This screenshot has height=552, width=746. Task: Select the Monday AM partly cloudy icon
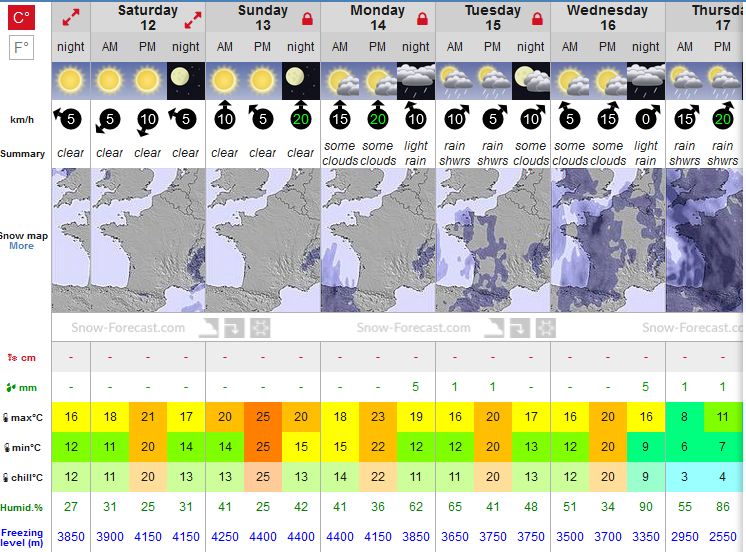tap(340, 81)
